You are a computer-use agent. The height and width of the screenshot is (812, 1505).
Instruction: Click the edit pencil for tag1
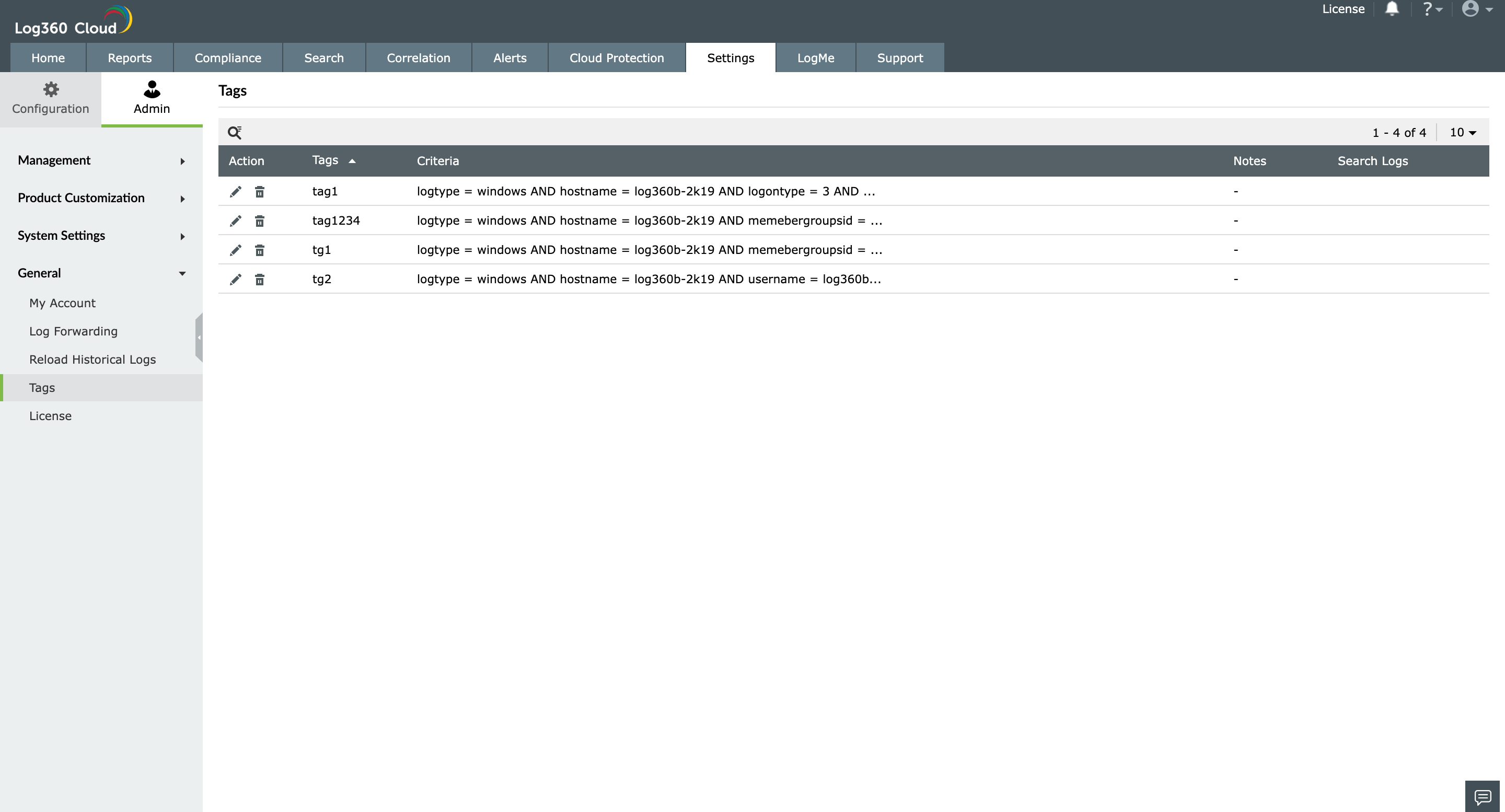pyautogui.click(x=236, y=192)
